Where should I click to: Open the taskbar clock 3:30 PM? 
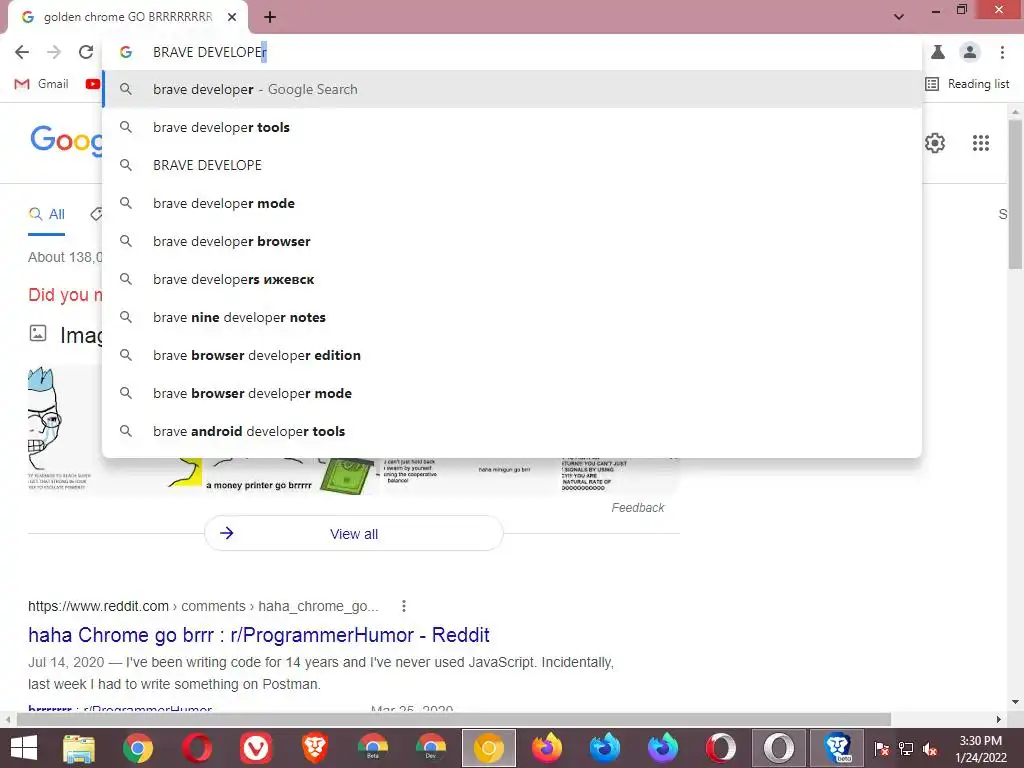[980, 749]
